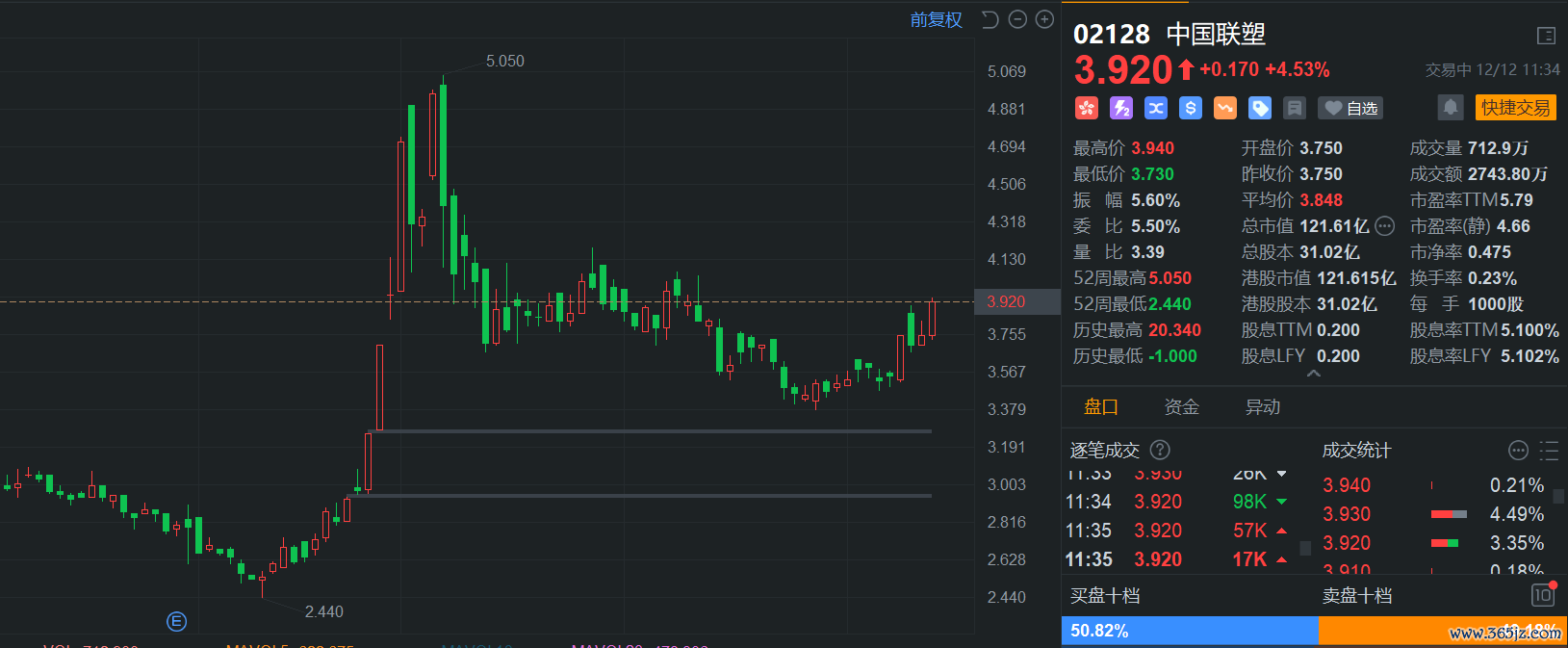This screenshot has height=648, width=1568.
Task: Add stock to watchlist with 自选 button
Action: click(1350, 108)
